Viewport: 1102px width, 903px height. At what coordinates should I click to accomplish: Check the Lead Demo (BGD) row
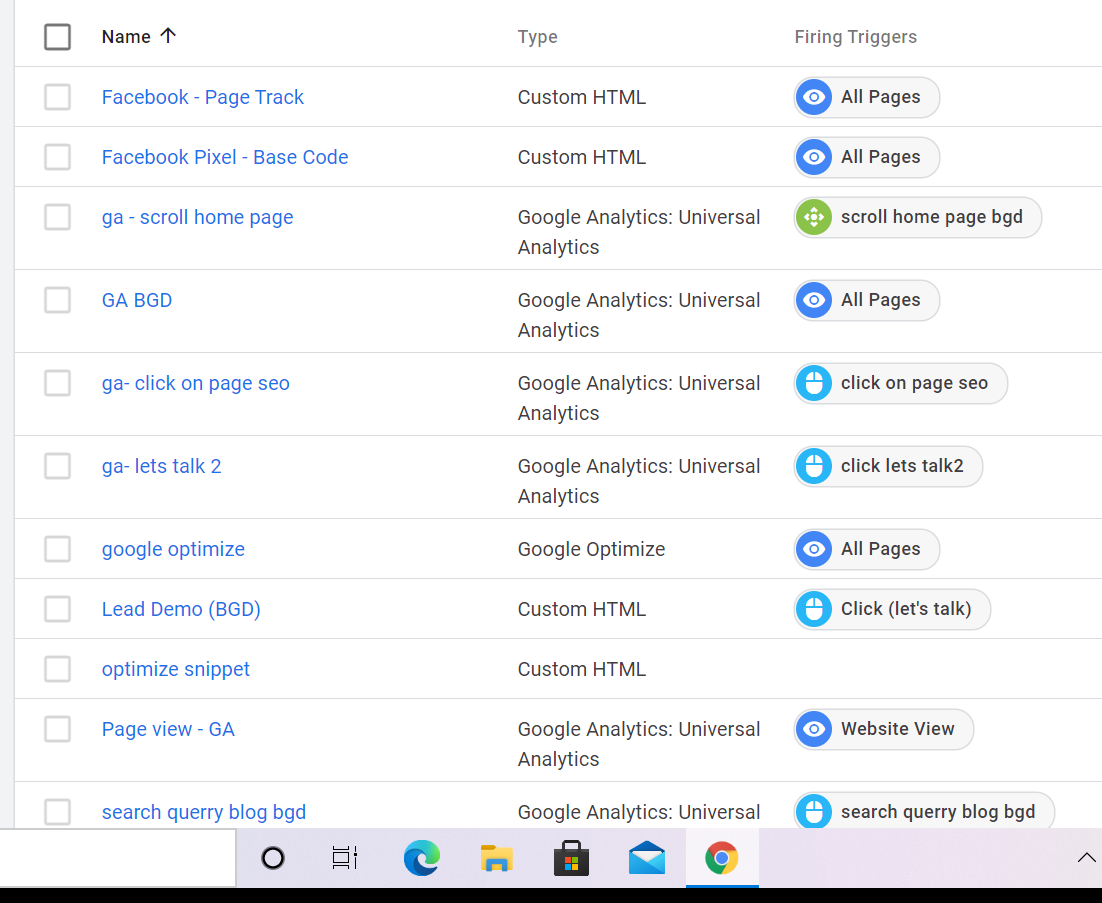coord(57,609)
